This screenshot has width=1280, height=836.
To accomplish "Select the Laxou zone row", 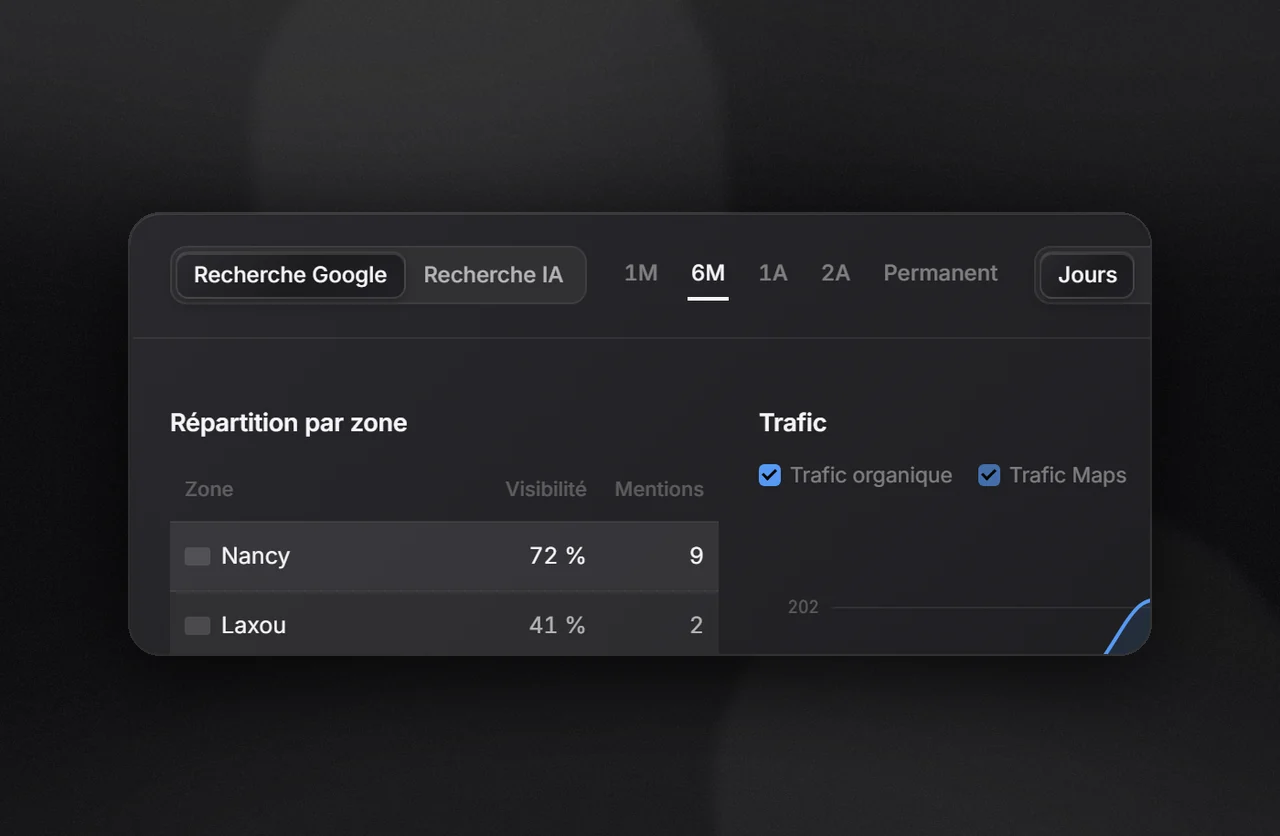I will (x=444, y=624).
